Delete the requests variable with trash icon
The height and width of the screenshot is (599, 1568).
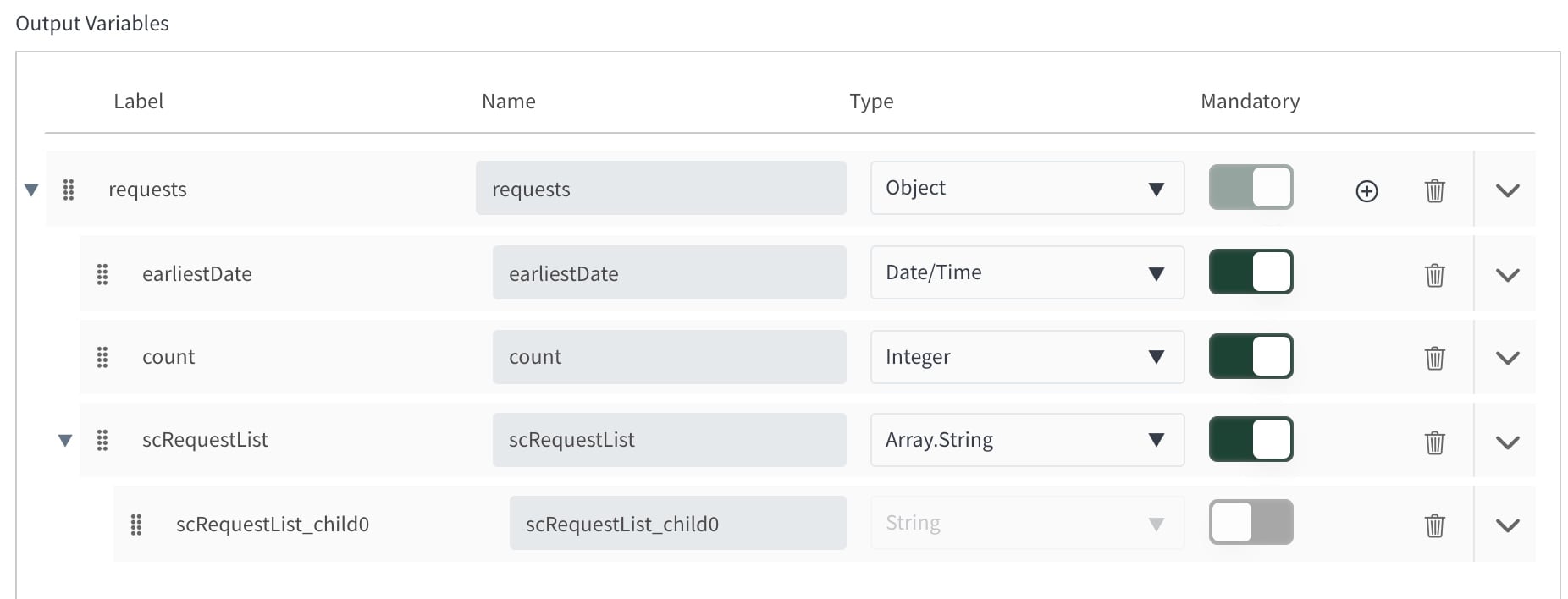tap(1434, 190)
